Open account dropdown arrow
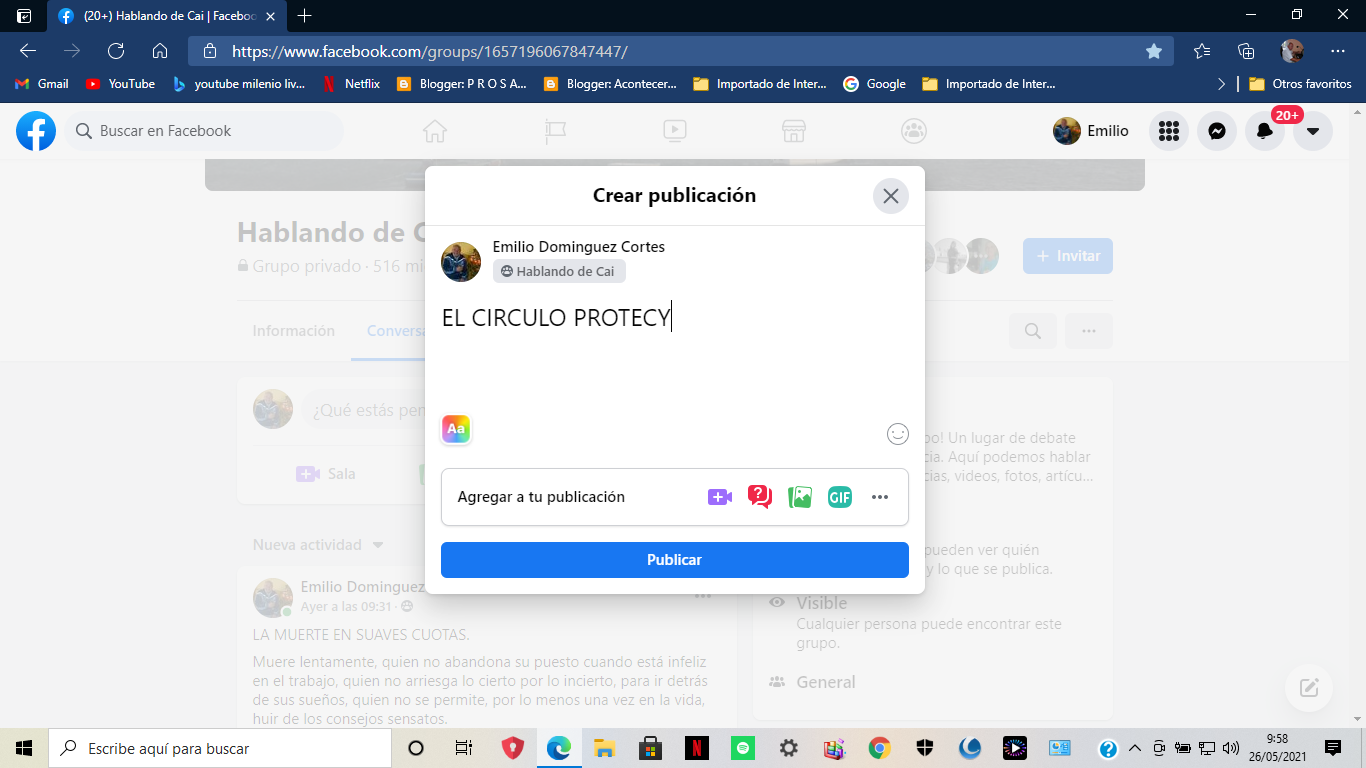The height and width of the screenshot is (768, 1366). click(1313, 131)
